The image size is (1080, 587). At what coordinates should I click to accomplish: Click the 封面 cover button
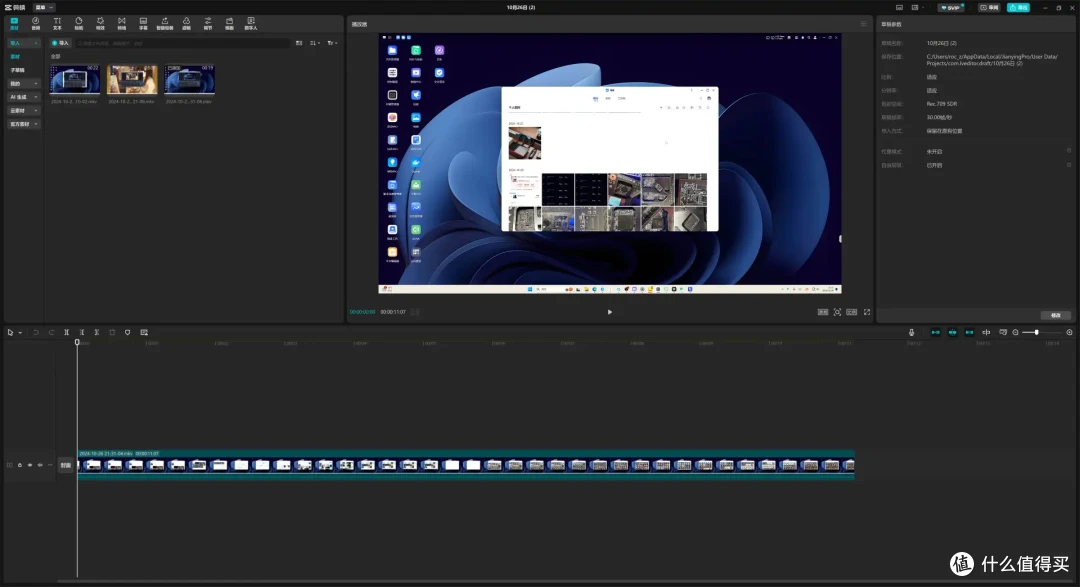pyautogui.click(x=65, y=465)
